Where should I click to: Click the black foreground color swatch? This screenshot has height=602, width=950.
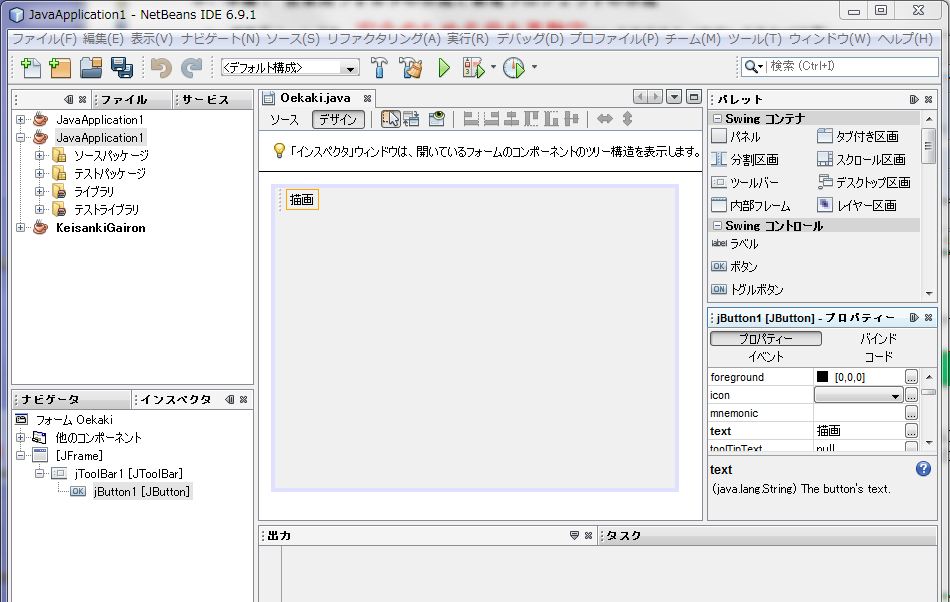point(822,377)
